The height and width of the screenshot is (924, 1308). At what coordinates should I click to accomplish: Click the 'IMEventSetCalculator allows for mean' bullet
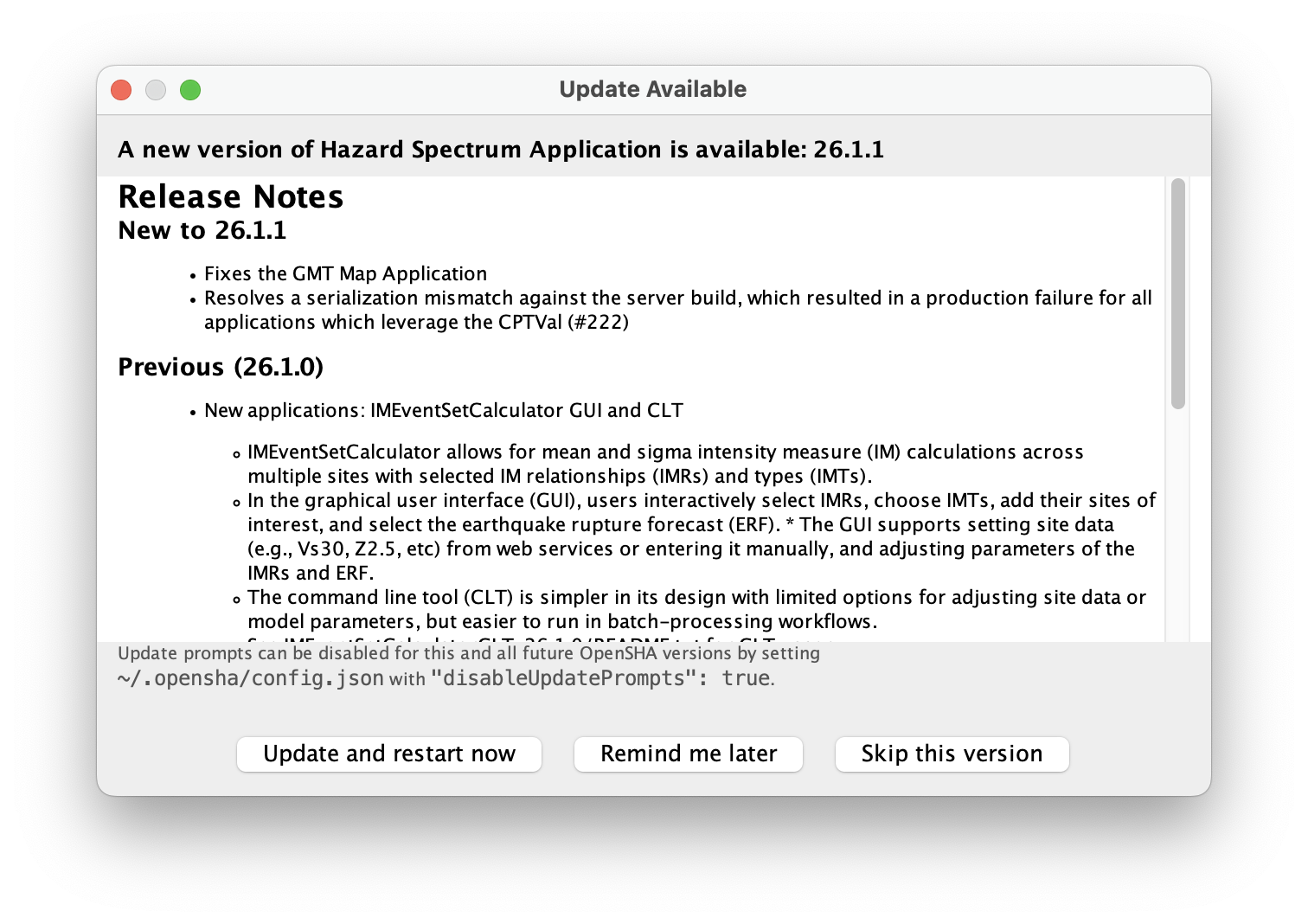(x=665, y=464)
